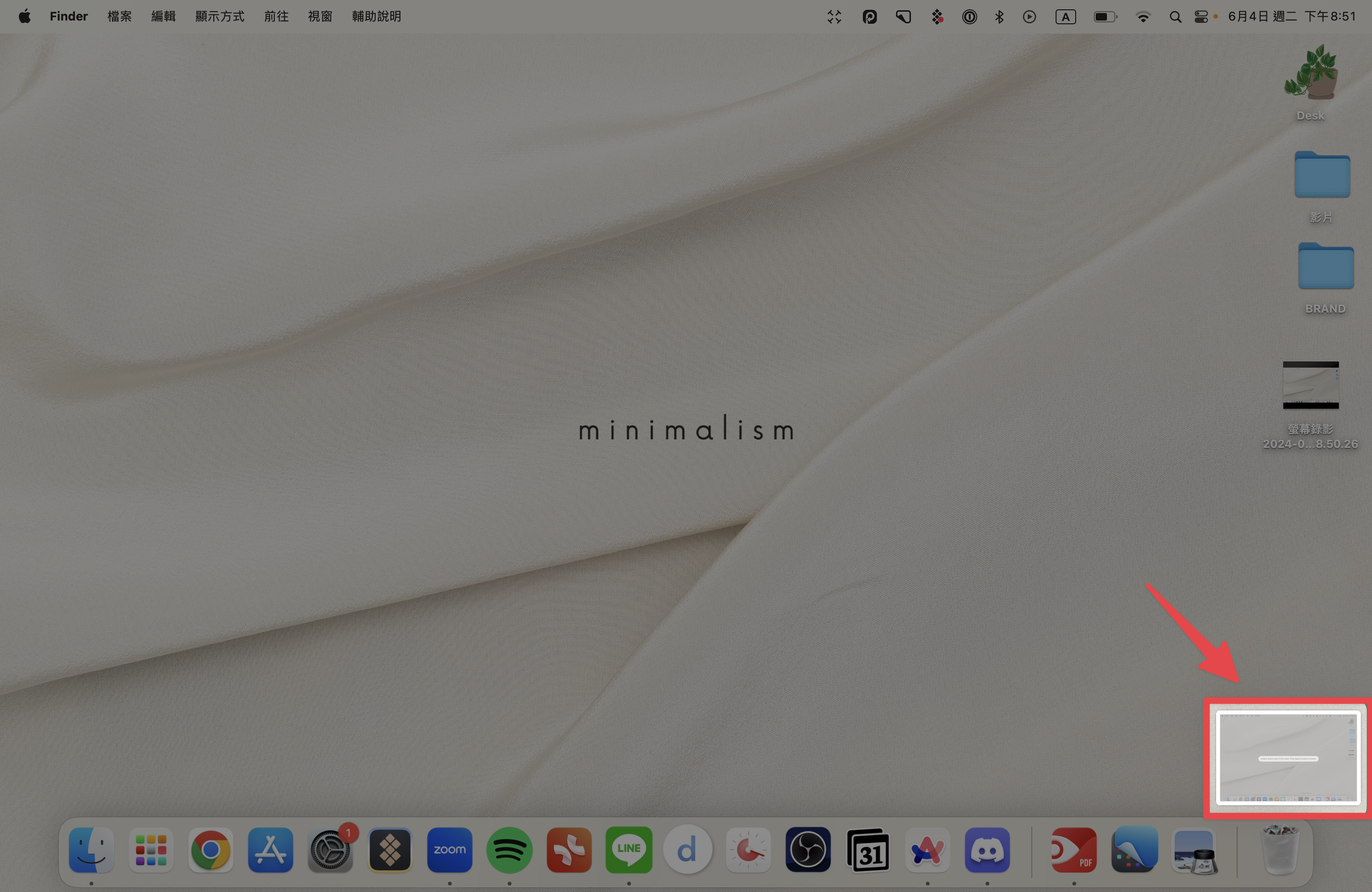The width and height of the screenshot is (1372, 892).
Task: Open the ink bottle Preview-style app in Dock
Action: point(1195,850)
